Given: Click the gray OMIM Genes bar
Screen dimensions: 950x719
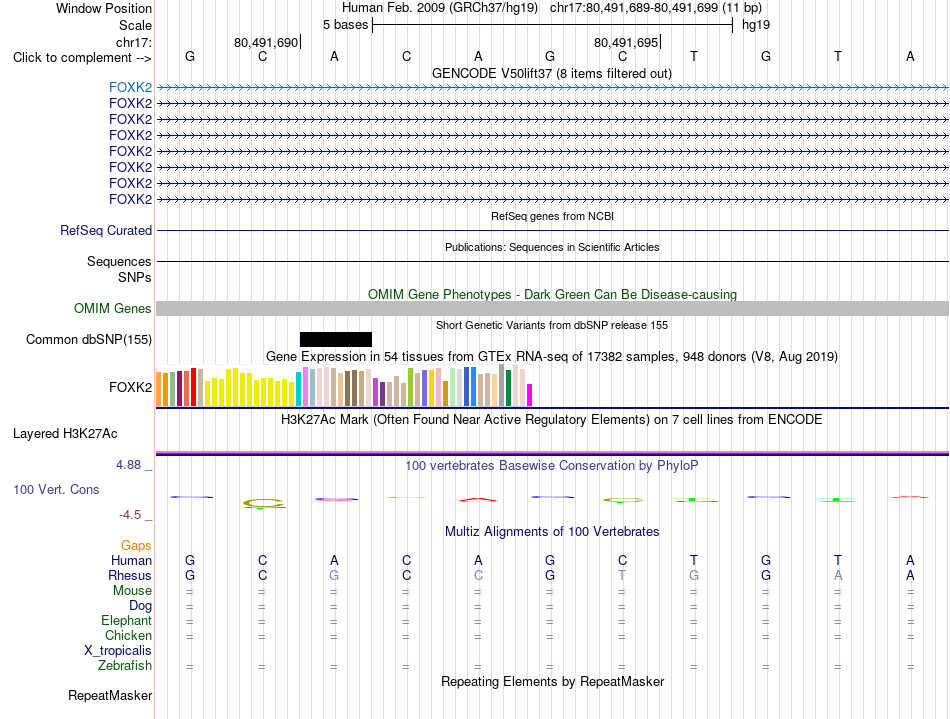Looking at the screenshot, I should point(552,308).
